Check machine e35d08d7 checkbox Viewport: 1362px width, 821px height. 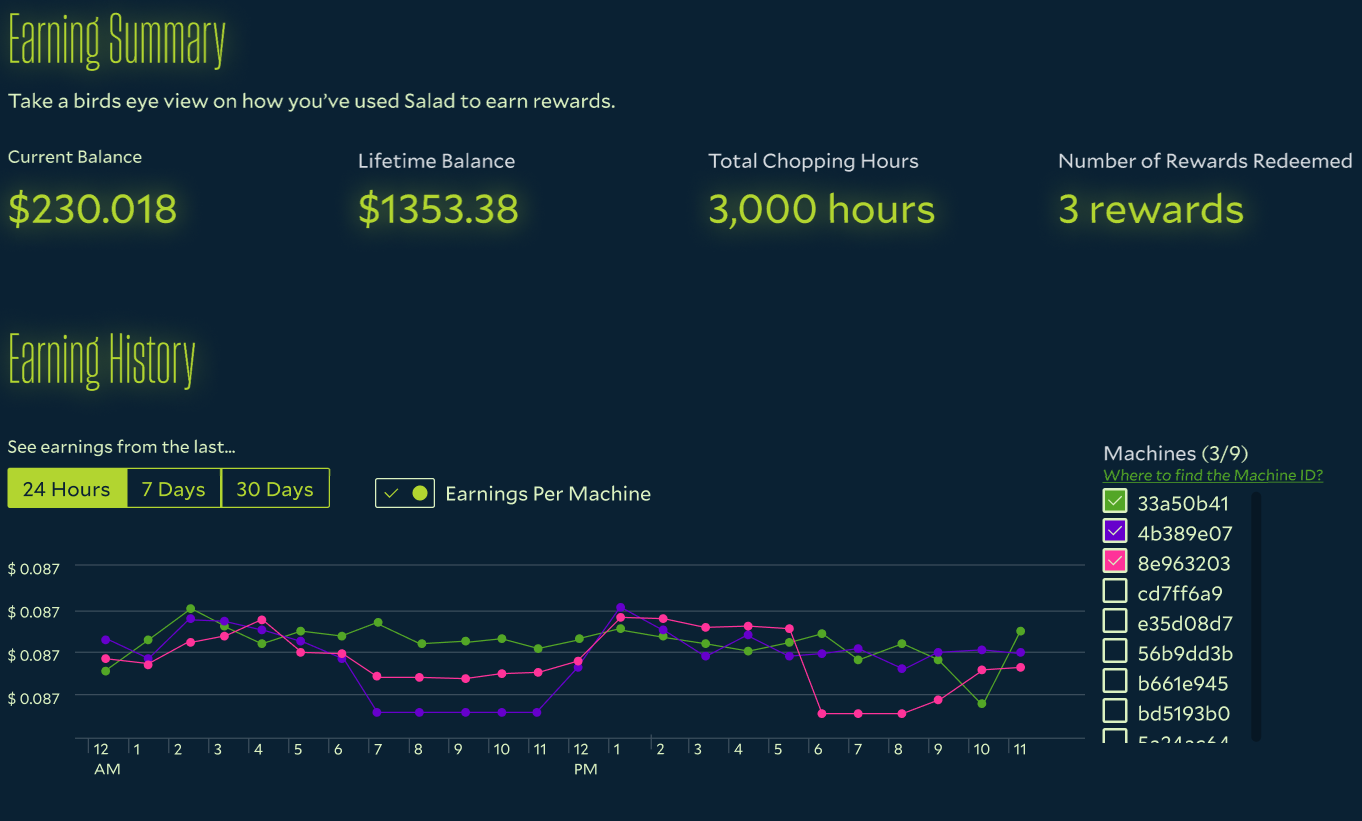click(x=1115, y=621)
